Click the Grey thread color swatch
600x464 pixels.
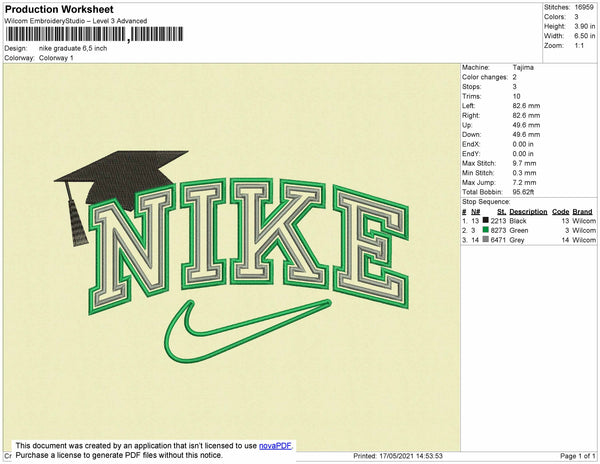tap(486, 239)
